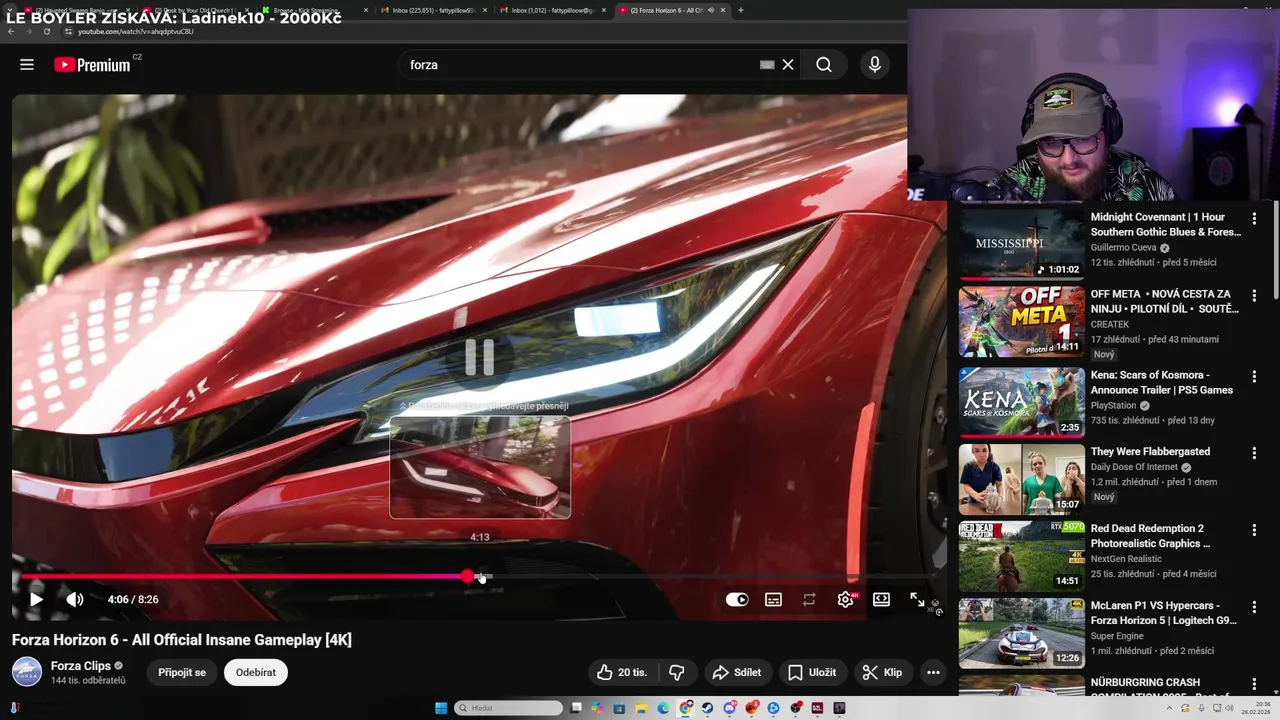The width and height of the screenshot is (1280, 720).
Task: Open PlayStation channel link
Action: (x=1113, y=406)
